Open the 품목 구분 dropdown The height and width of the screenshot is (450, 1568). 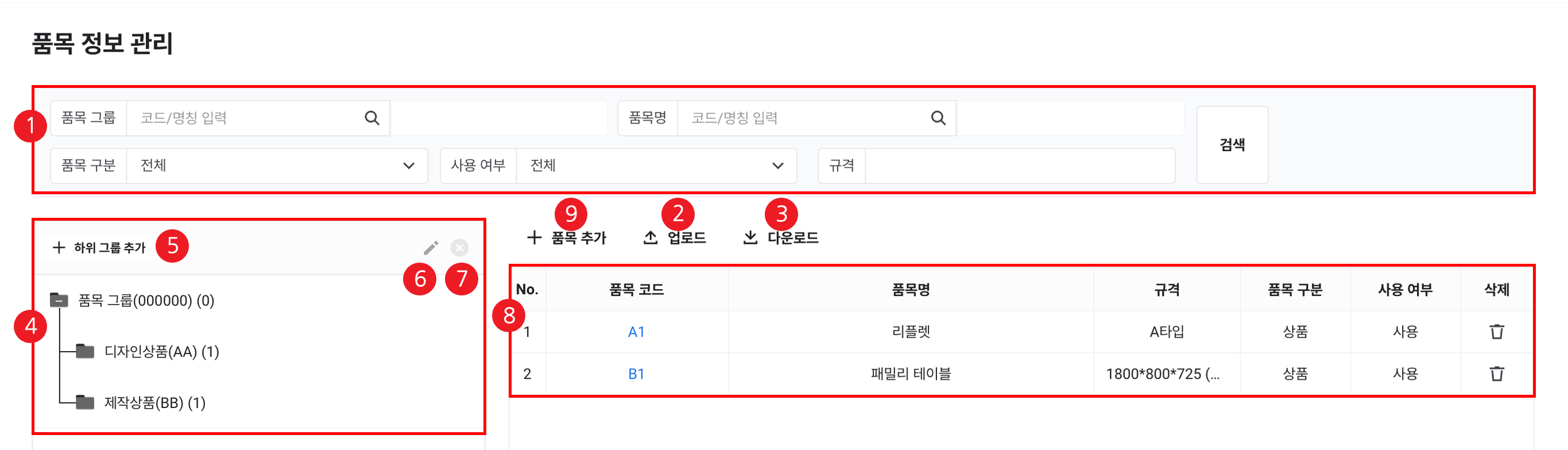click(x=277, y=166)
